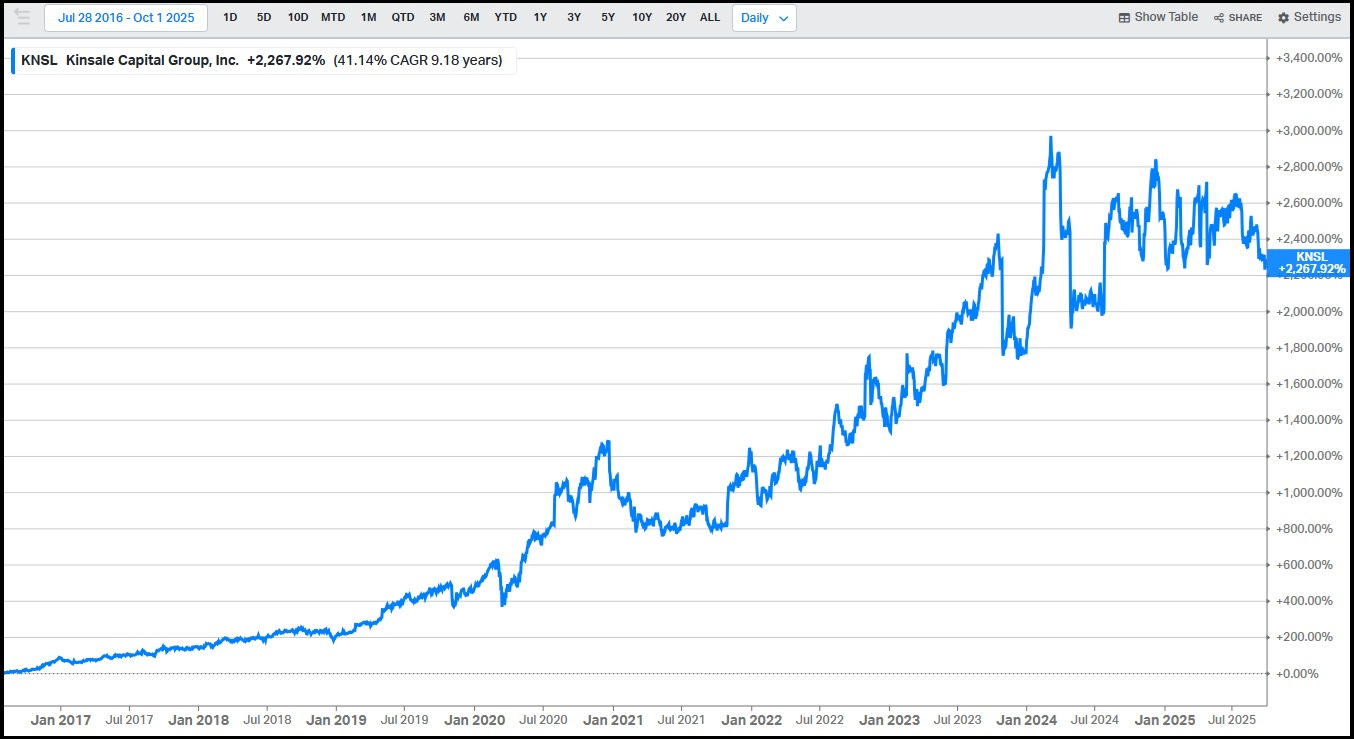The width and height of the screenshot is (1354, 739).
Task: Click the +1,000.00% axis label
Action: pos(1309,493)
